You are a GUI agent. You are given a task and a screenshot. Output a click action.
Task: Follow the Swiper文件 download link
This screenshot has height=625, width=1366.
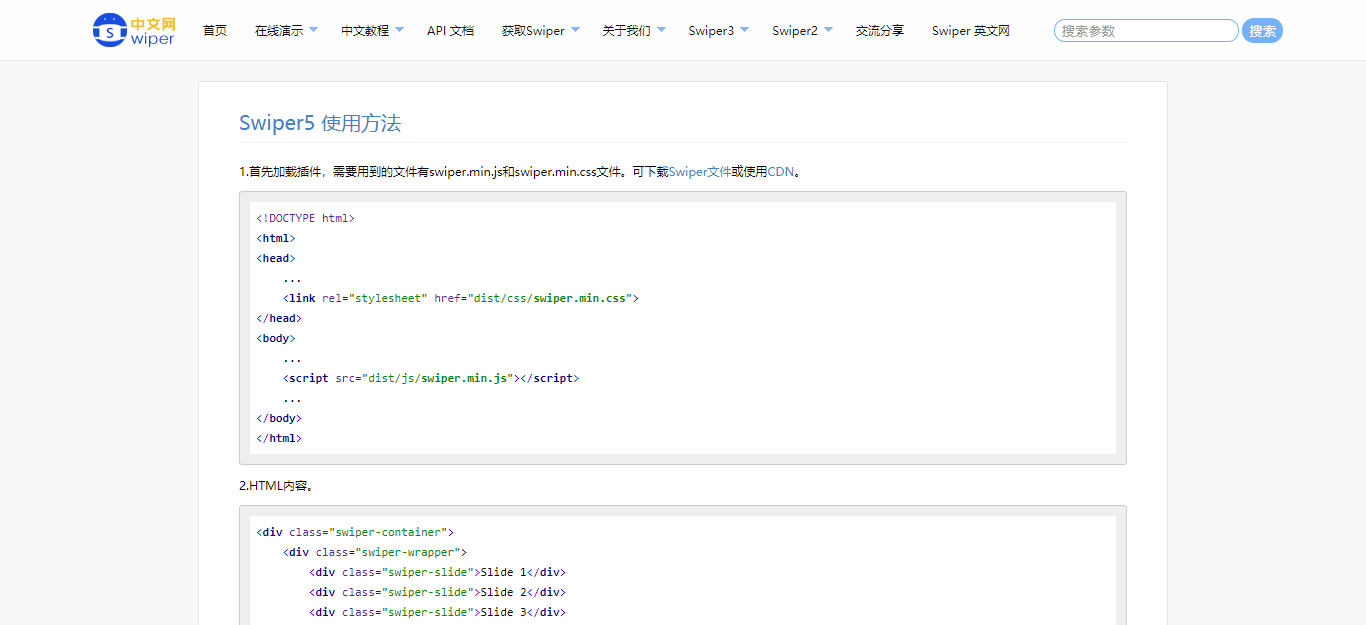700,172
